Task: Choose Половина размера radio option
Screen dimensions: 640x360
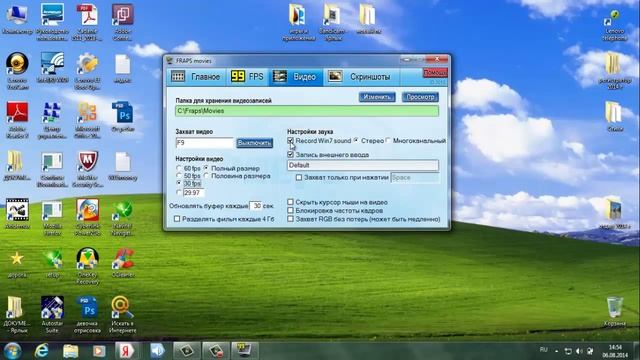Action: (206, 176)
